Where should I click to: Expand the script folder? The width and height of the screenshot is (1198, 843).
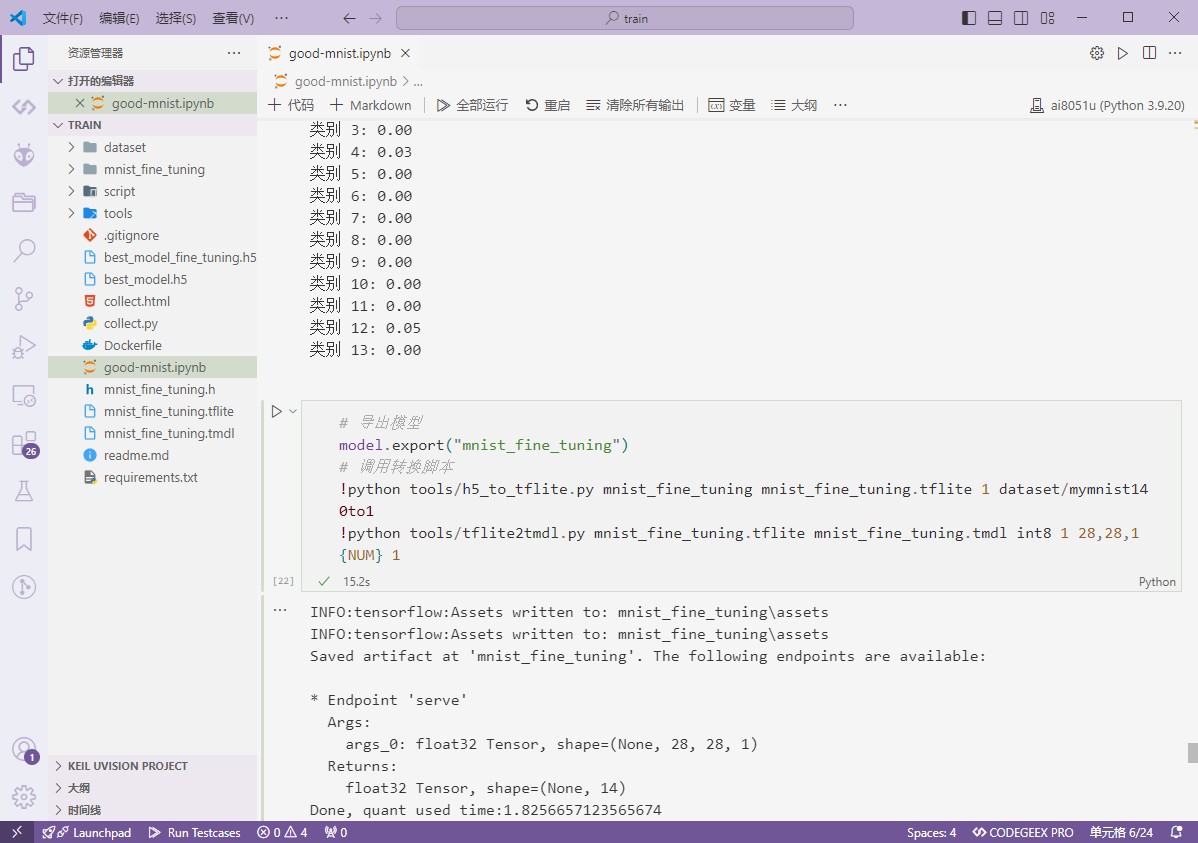[x=71, y=192]
